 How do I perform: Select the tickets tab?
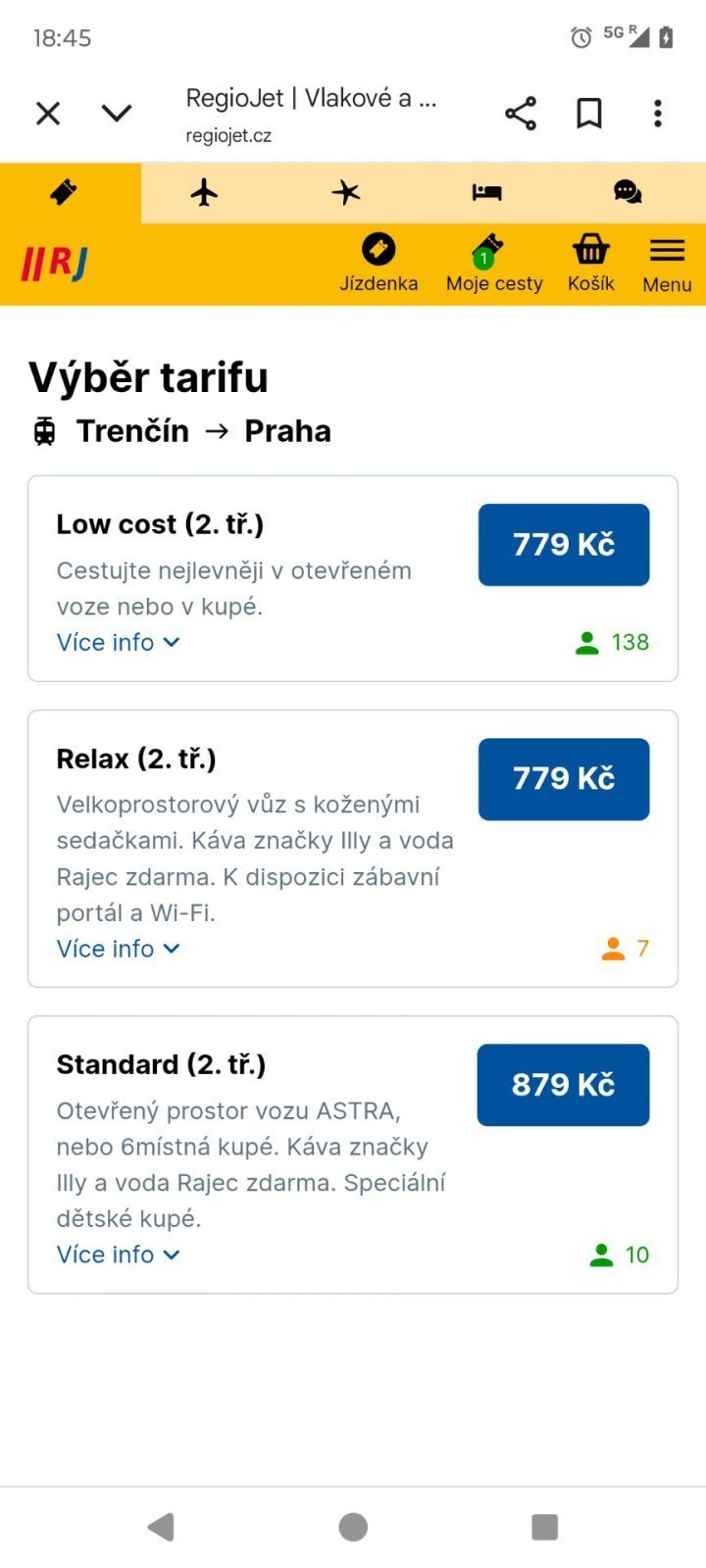tap(64, 192)
